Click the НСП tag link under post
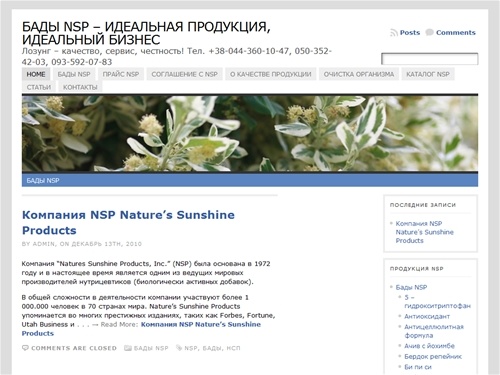Image resolution: width=500 pixels, height=375 pixels. (x=233, y=348)
